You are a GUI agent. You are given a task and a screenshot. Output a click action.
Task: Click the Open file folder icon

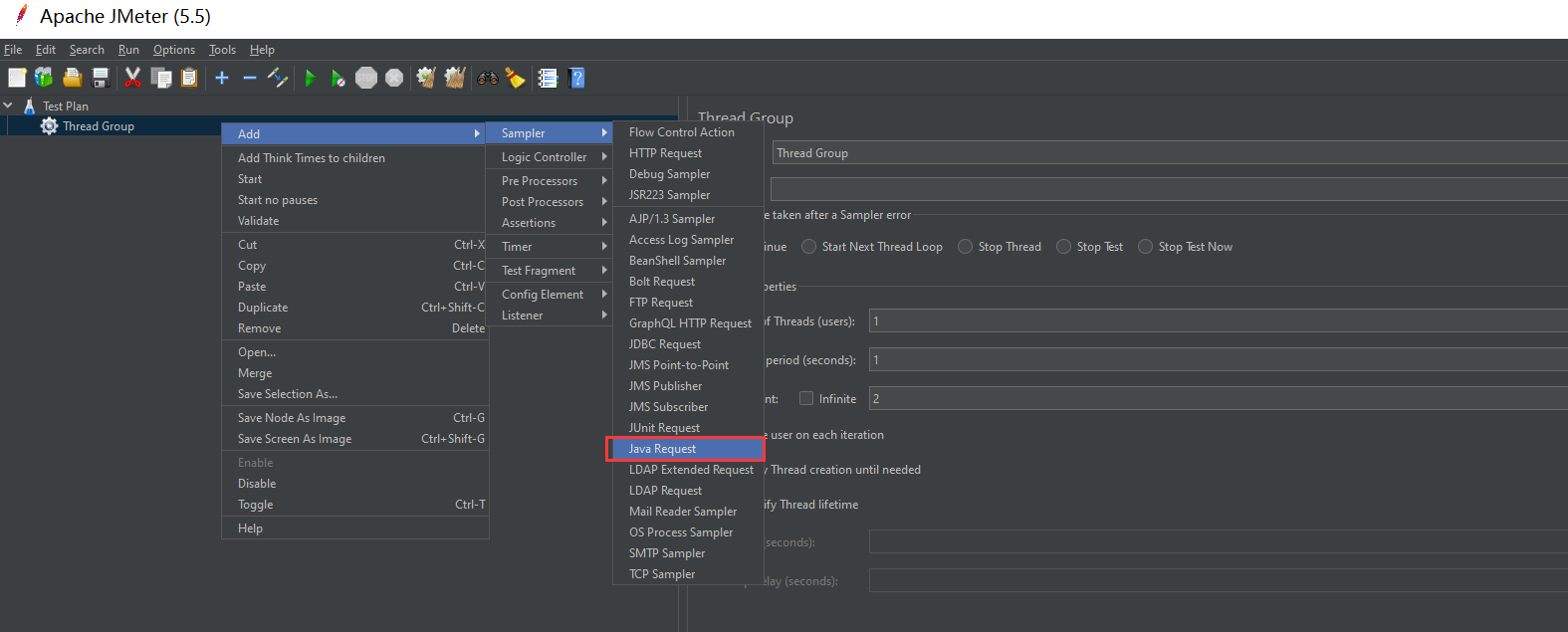(72, 78)
